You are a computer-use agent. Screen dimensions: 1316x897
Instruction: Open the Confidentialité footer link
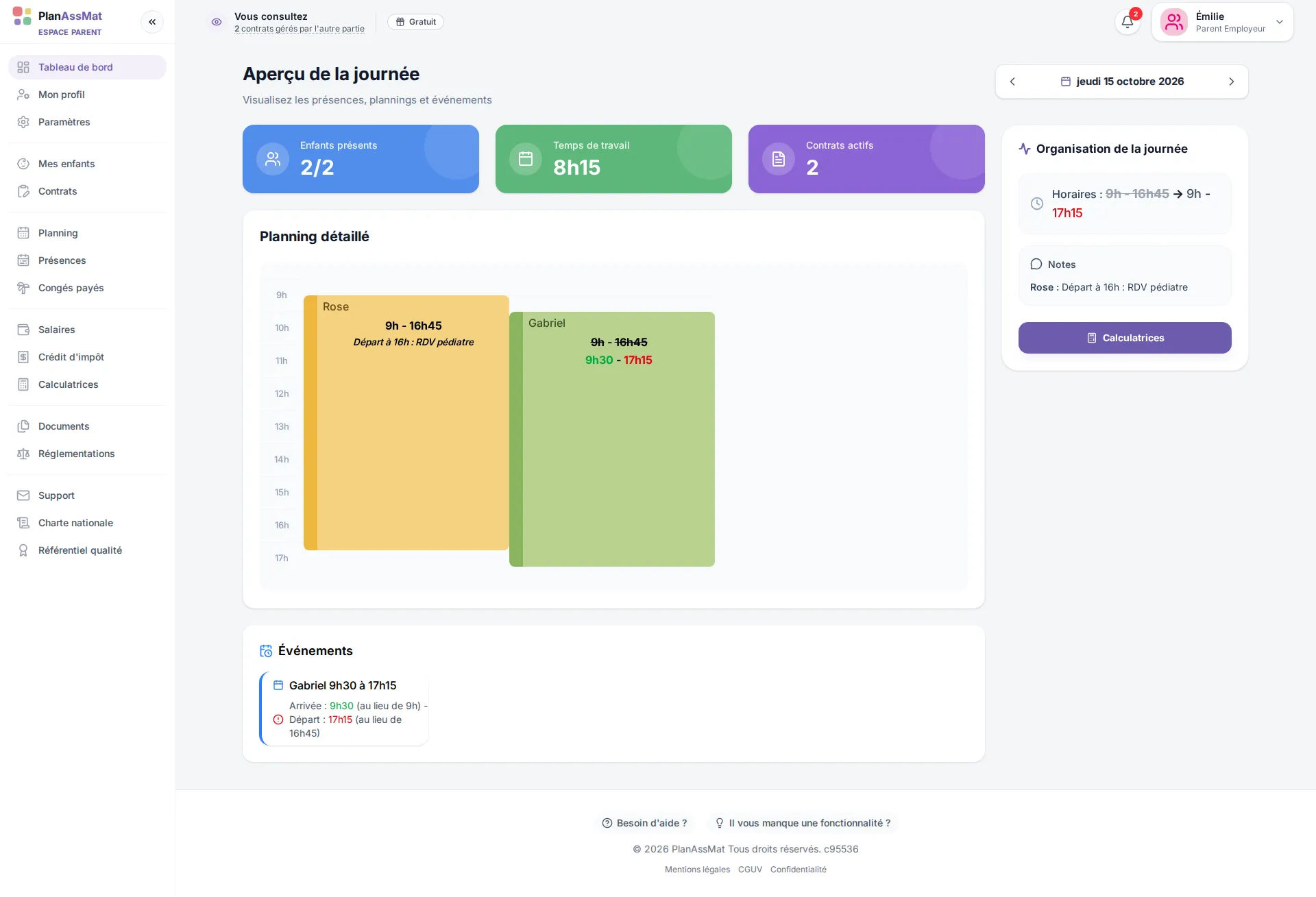tap(799, 870)
